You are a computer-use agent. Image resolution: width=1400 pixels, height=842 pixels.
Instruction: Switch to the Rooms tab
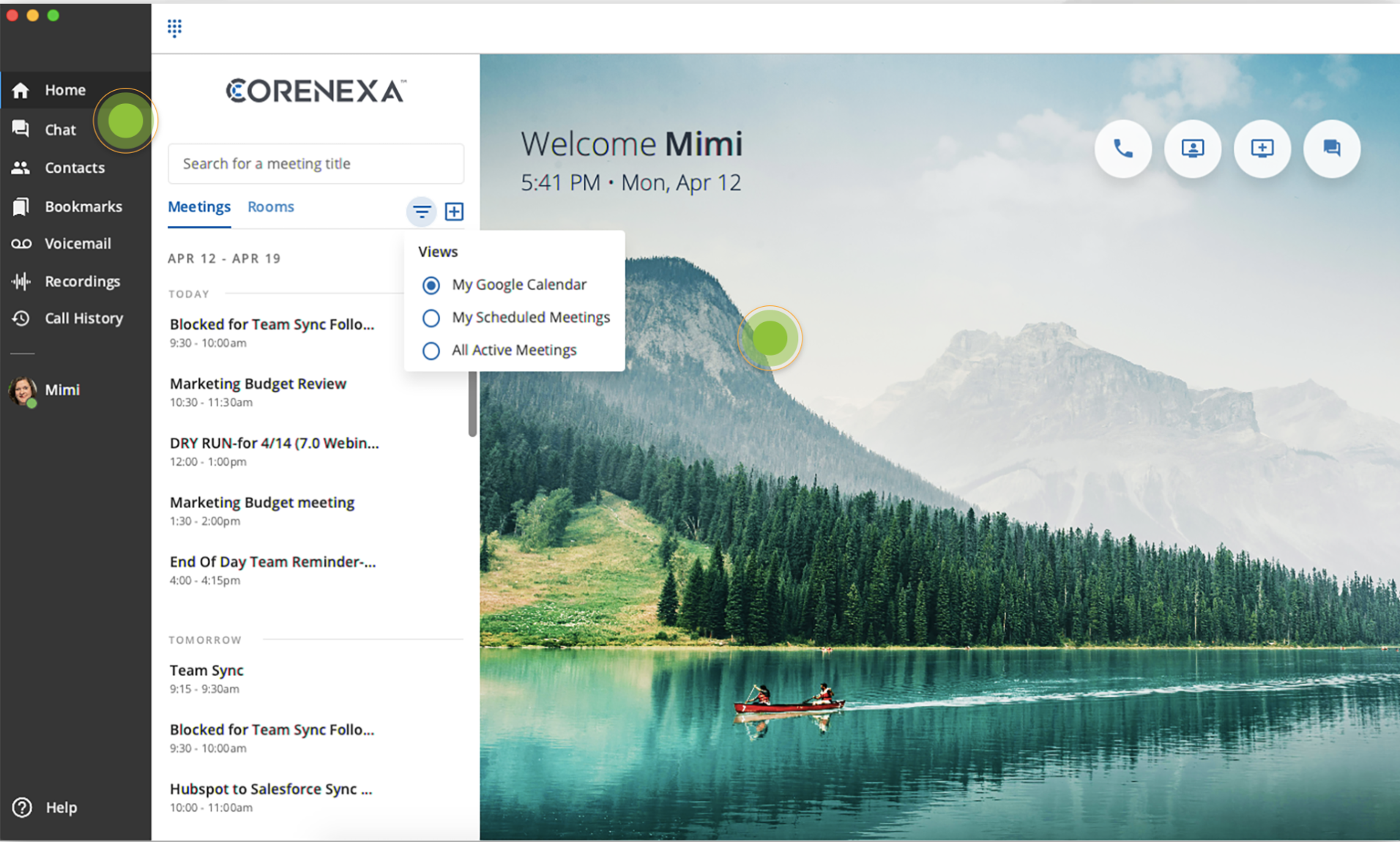270,207
